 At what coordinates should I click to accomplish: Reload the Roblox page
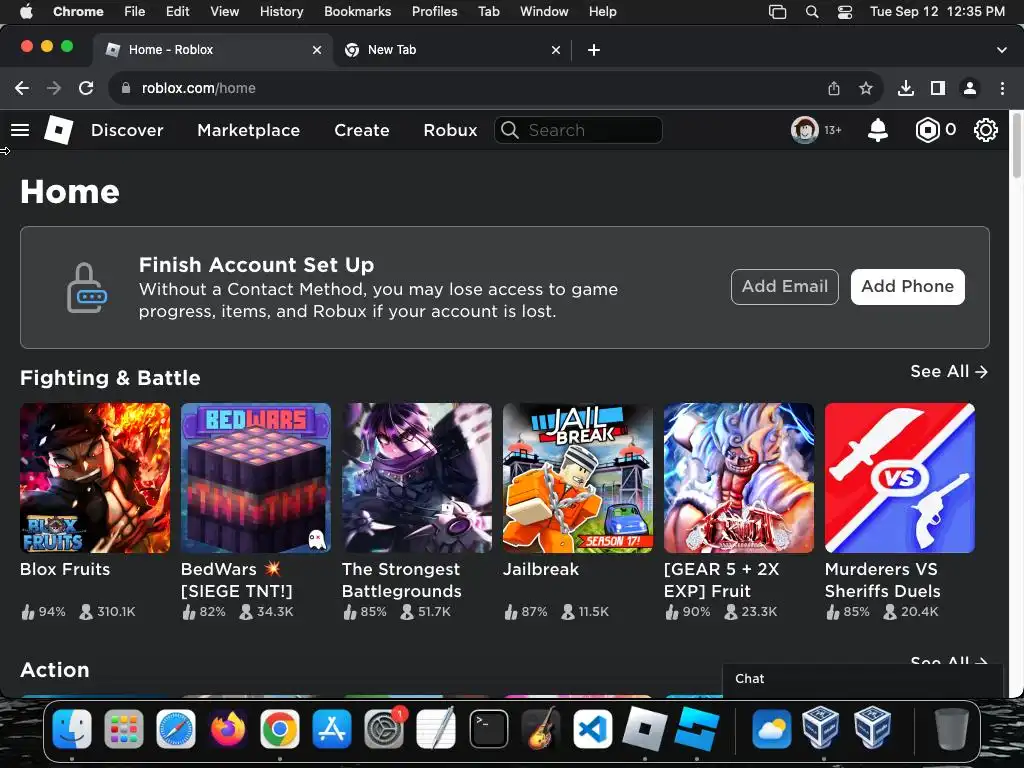pyautogui.click(x=86, y=88)
